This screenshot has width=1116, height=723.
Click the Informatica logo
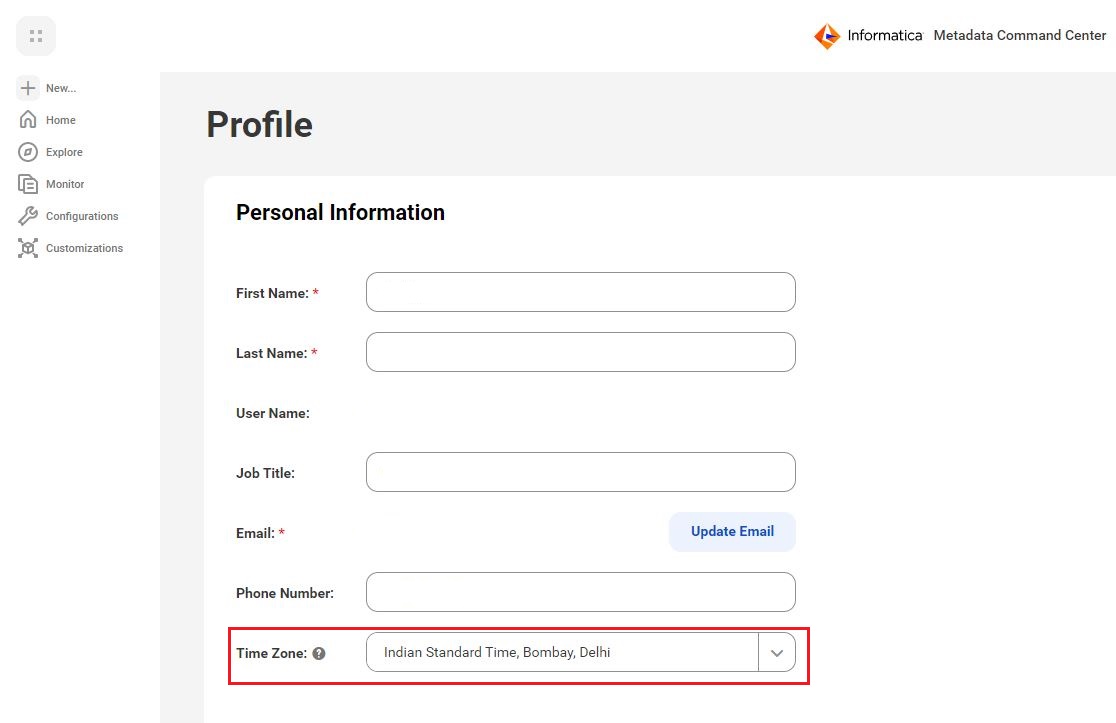(x=868, y=36)
